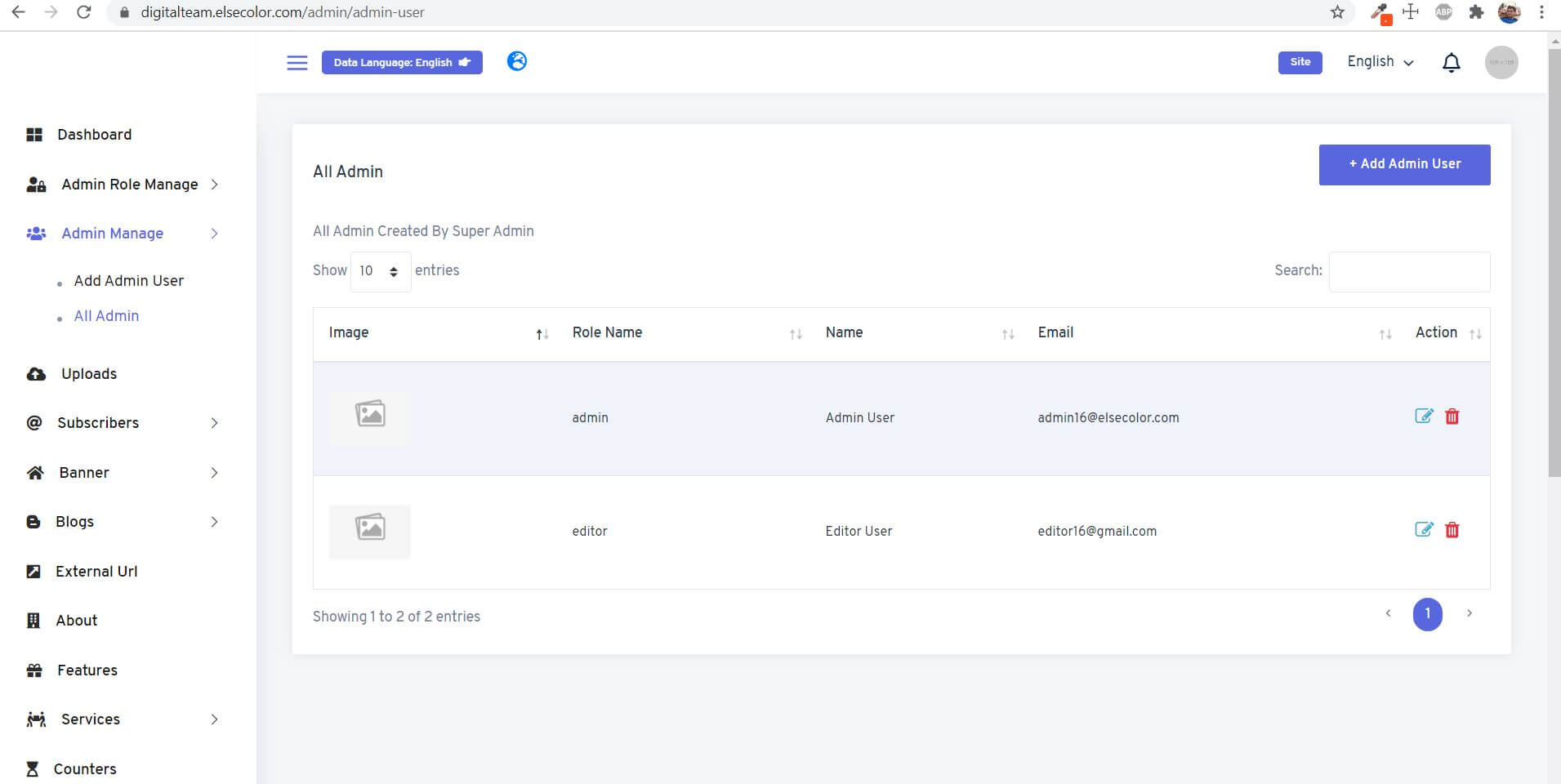Image resolution: width=1561 pixels, height=784 pixels.
Task: Click the user avatar in header
Action: point(1501,63)
